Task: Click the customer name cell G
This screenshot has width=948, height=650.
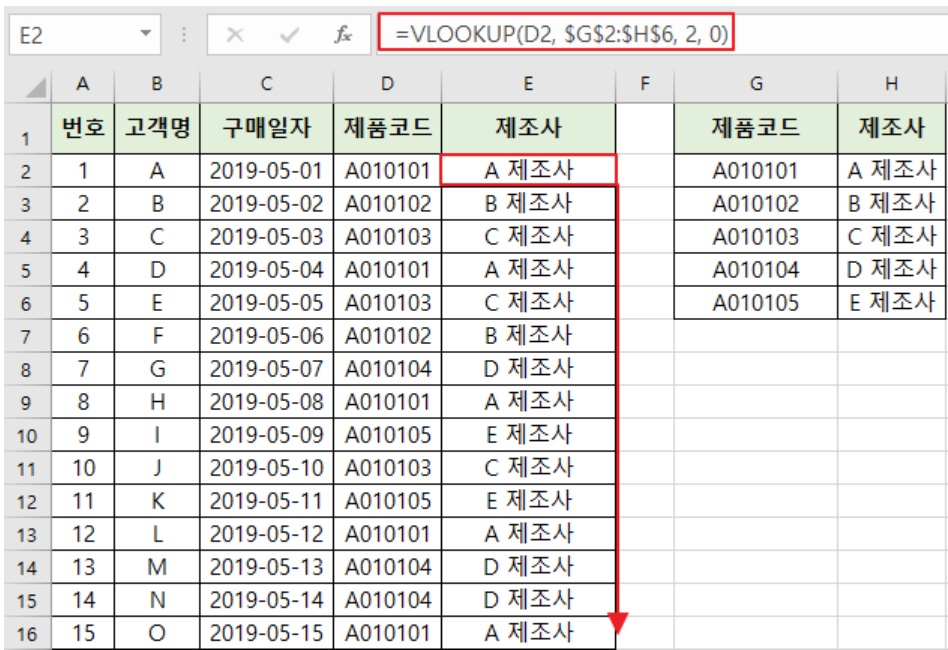Action: 157,369
